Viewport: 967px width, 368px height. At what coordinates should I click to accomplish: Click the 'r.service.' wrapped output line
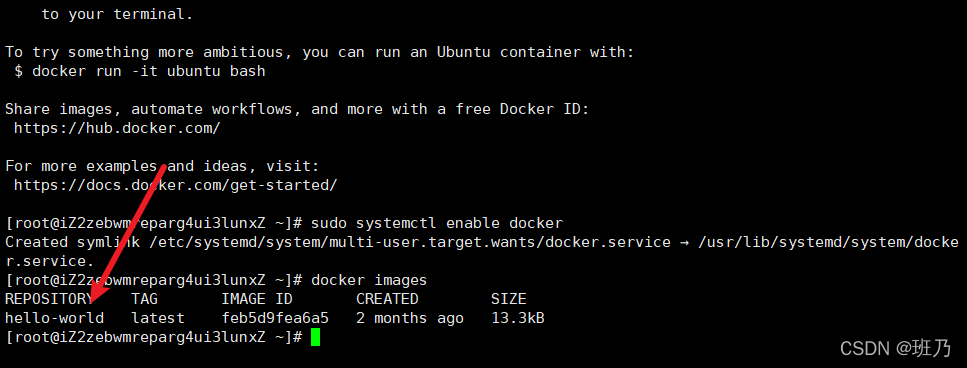pyautogui.click(x=49, y=261)
